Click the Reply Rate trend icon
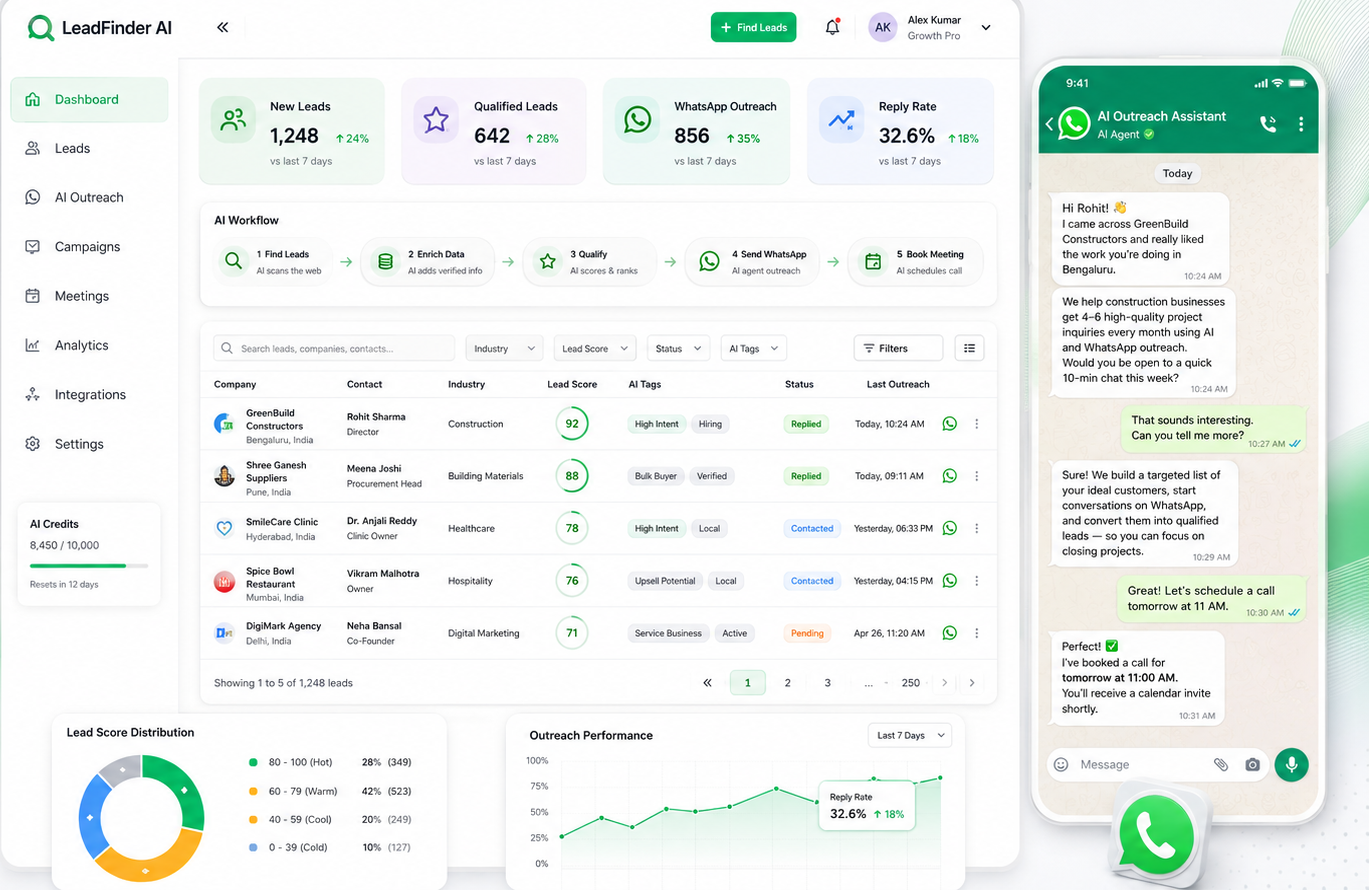The image size is (1369, 890). tap(841, 120)
